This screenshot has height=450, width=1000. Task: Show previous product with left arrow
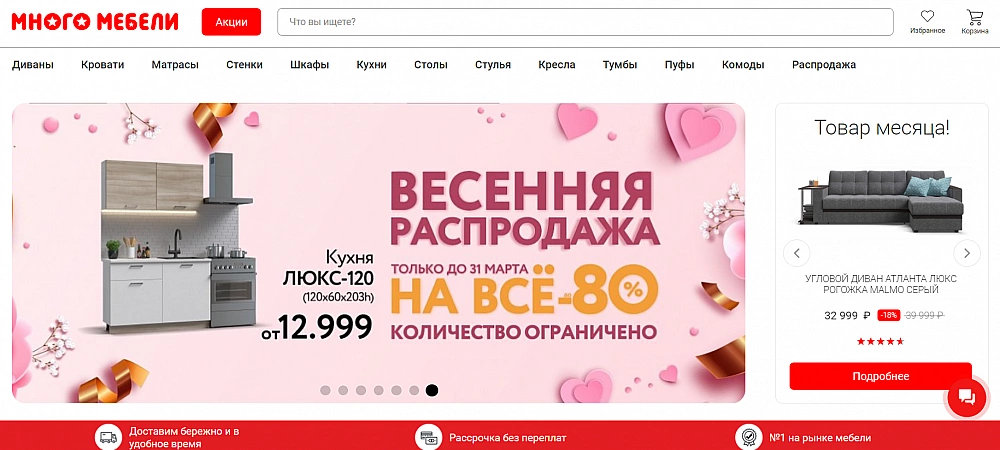797,253
